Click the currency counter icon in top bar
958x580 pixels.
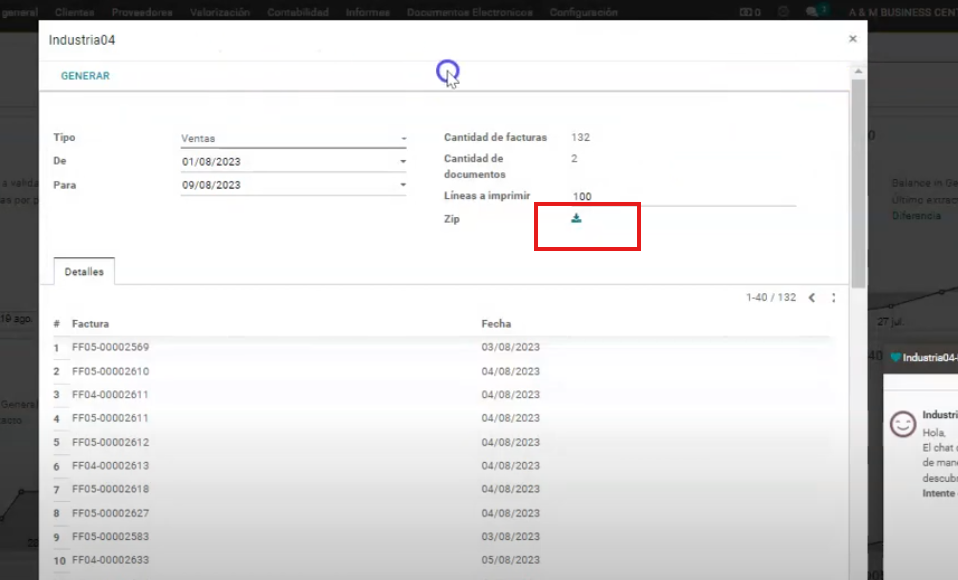click(x=749, y=12)
